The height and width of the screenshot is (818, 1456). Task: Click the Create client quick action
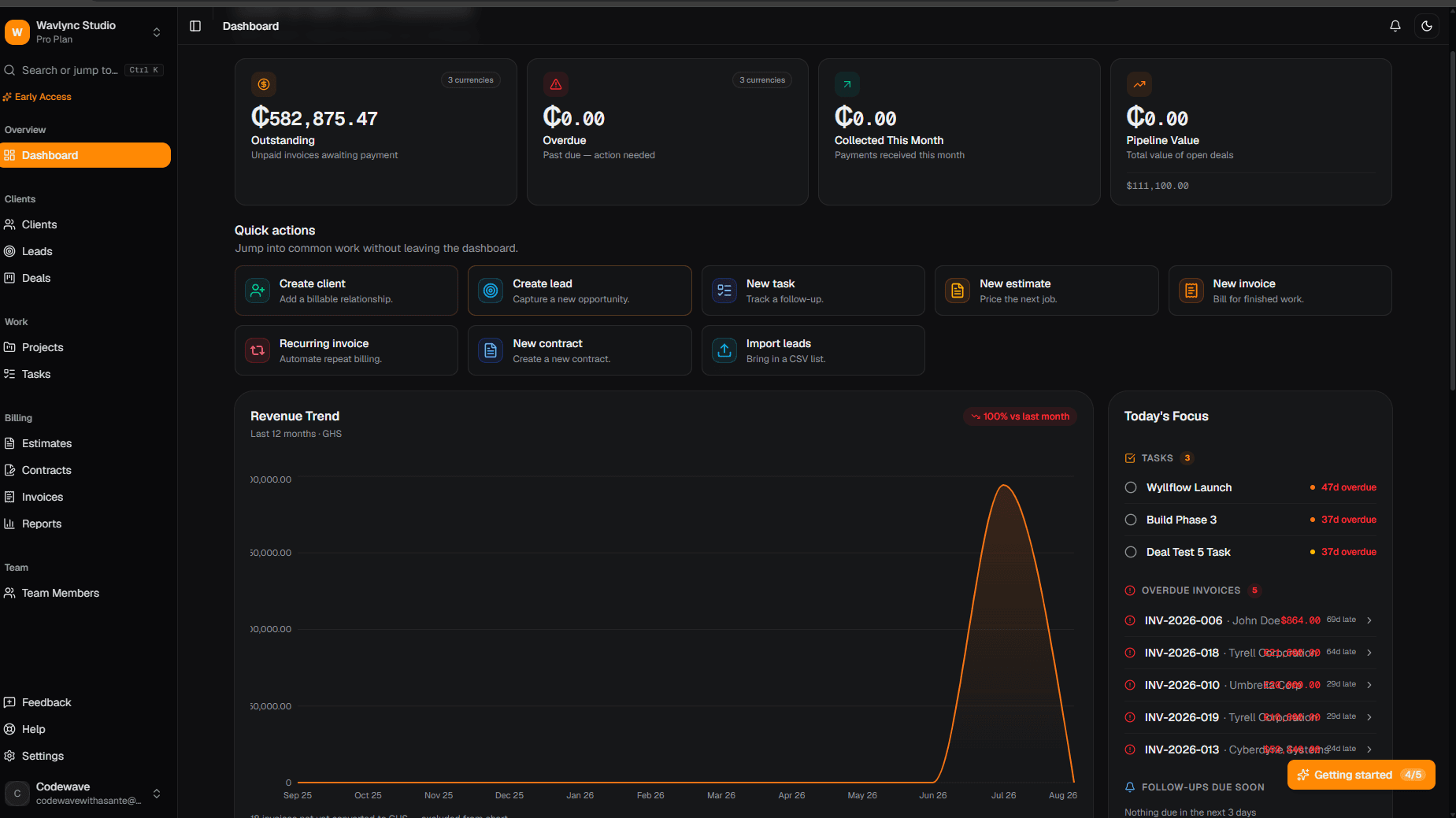pyautogui.click(x=346, y=291)
